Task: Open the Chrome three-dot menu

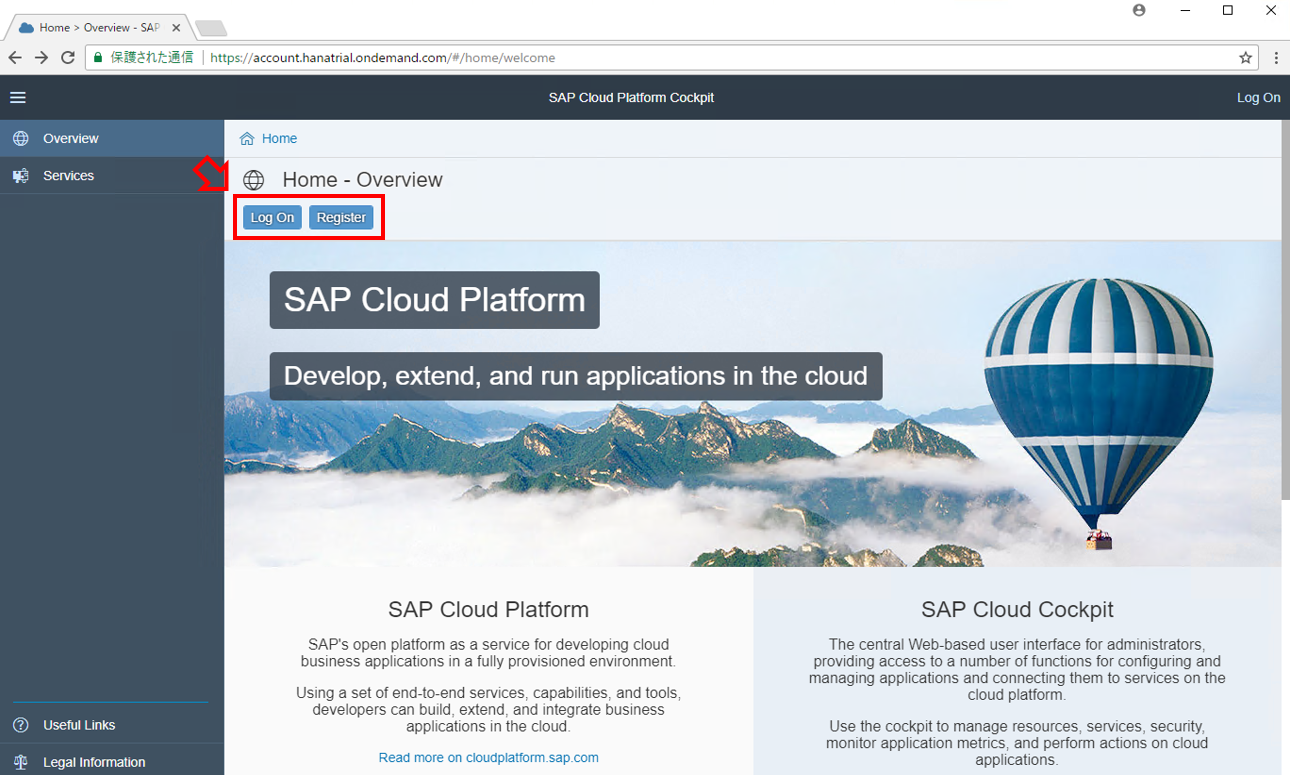Action: coord(1276,58)
